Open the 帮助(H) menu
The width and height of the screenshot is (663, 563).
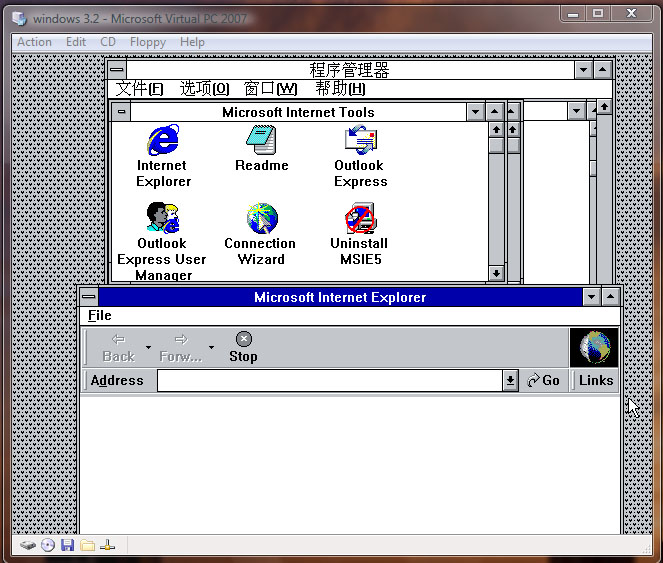pyautogui.click(x=340, y=89)
